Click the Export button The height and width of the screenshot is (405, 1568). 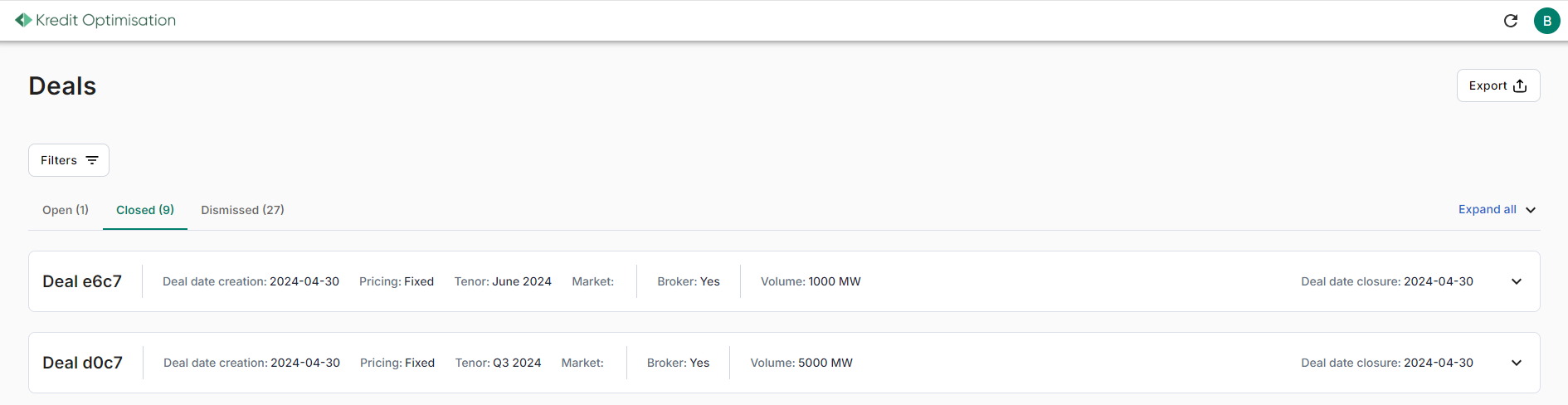coord(1498,85)
